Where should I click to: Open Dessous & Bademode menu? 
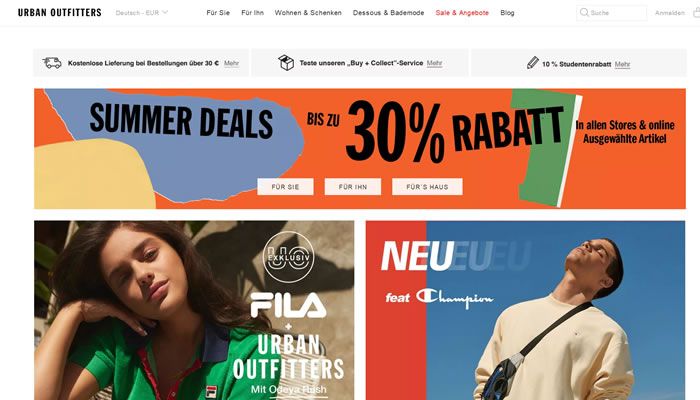click(x=388, y=12)
